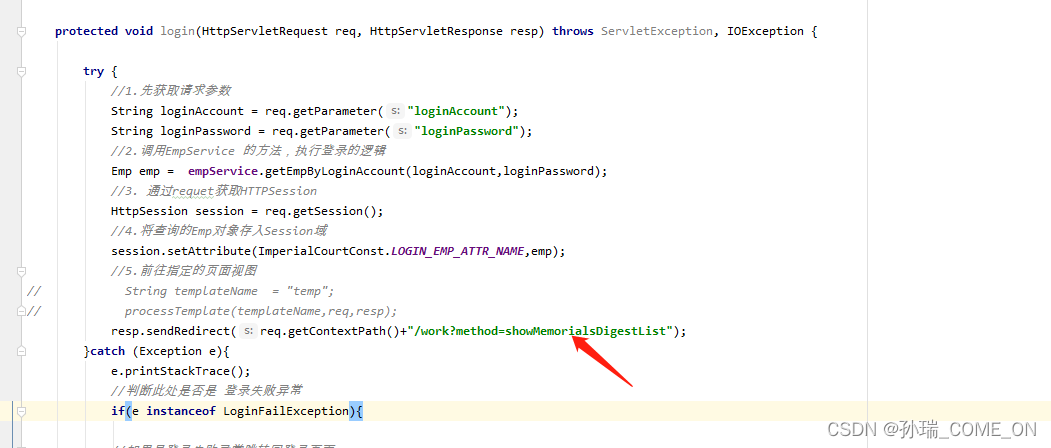Click the try keyword
This screenshot has width=1051, height=448.
click(x=93, y=71)
